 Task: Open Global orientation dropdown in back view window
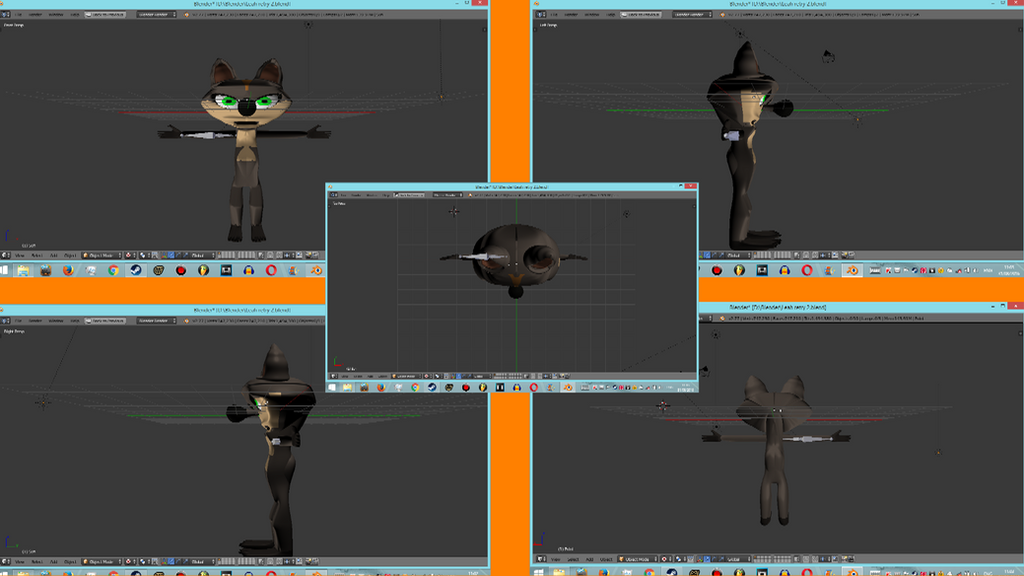click(737, 559)
